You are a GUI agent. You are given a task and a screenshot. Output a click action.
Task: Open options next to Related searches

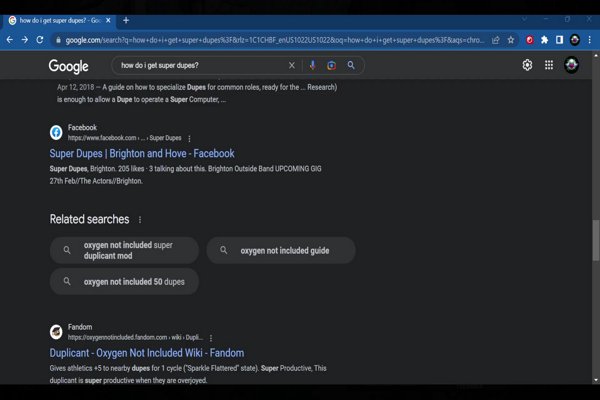point(140,220)
